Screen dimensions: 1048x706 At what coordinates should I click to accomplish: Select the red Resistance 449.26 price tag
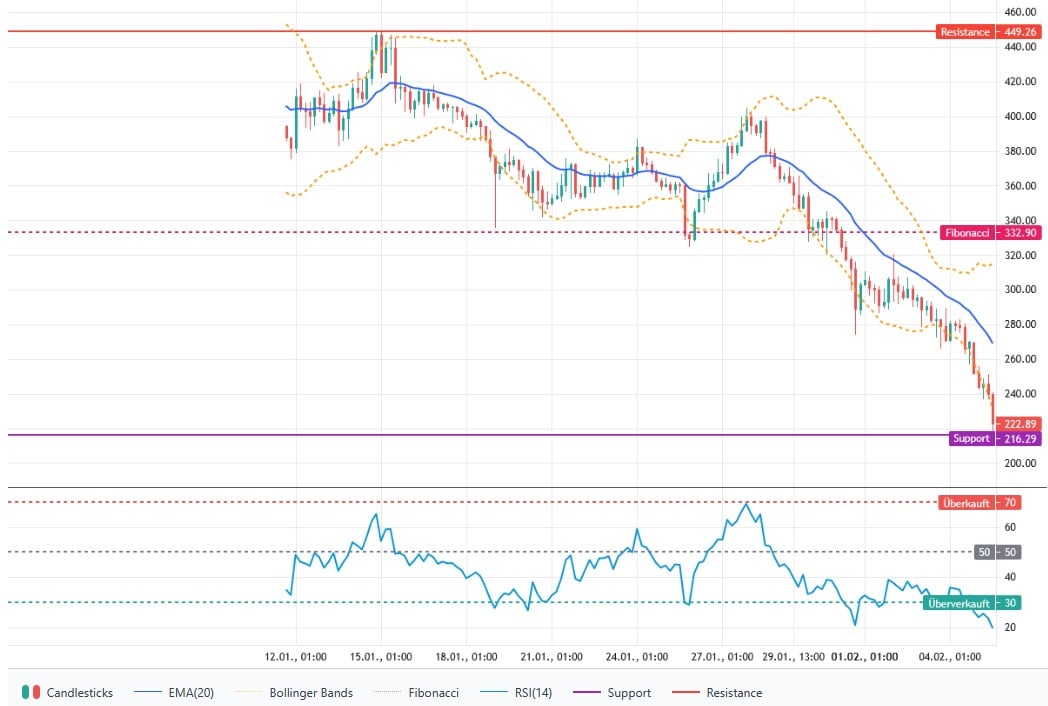[x=977, y=32]
